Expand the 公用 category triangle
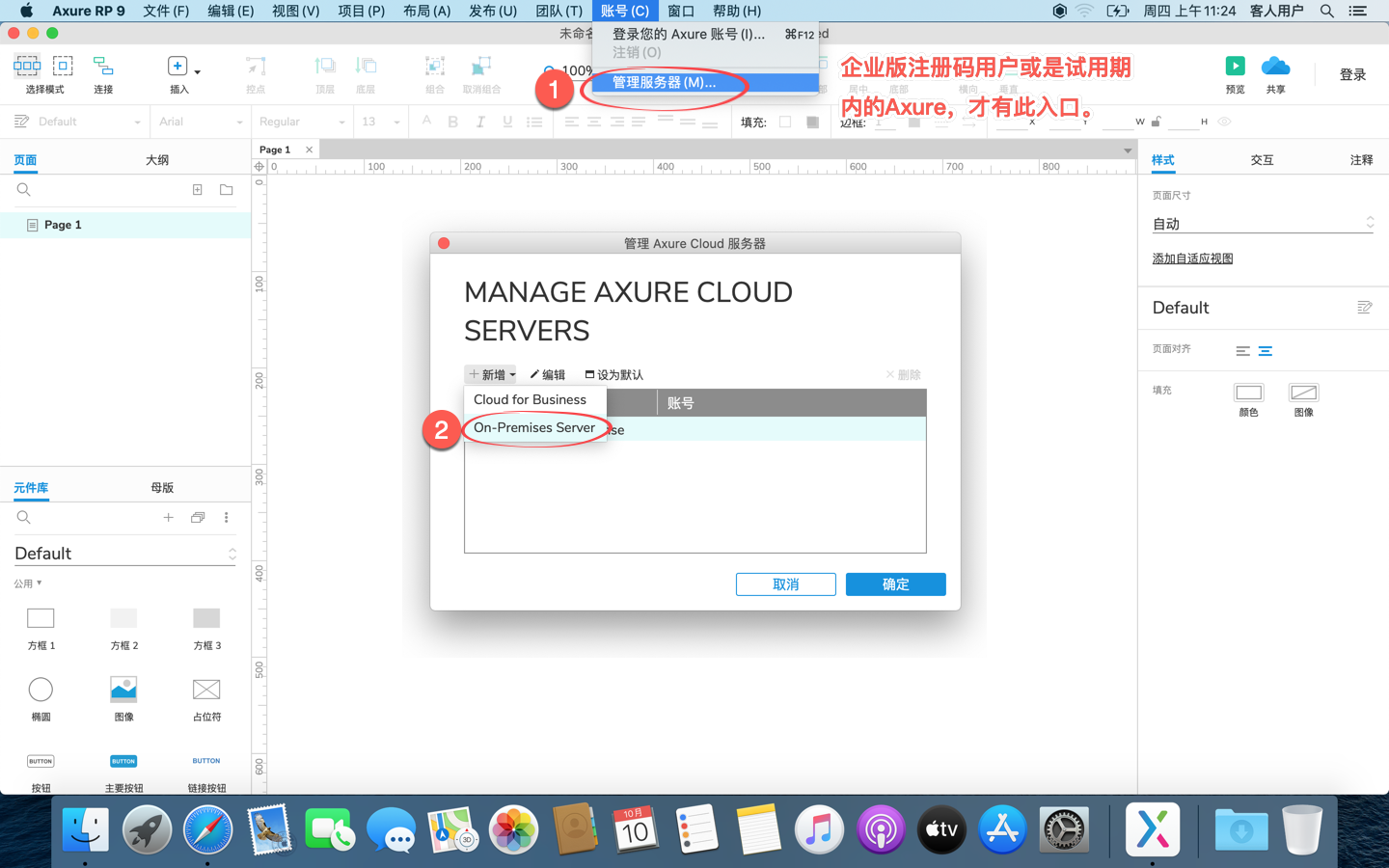The image size is (1389, 868). [x=40, y=583]
